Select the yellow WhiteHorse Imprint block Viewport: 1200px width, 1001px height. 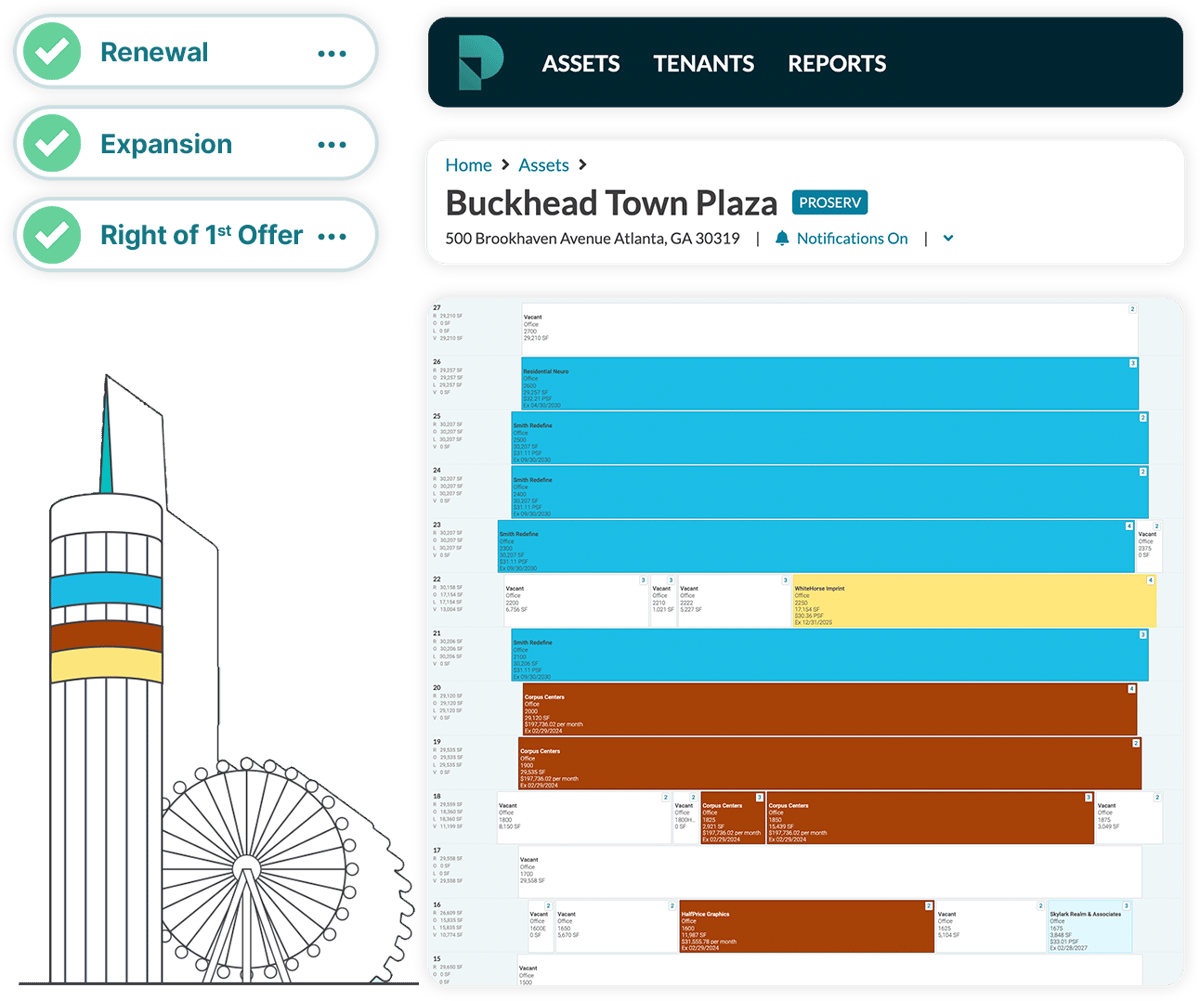(x=974, y=600)
